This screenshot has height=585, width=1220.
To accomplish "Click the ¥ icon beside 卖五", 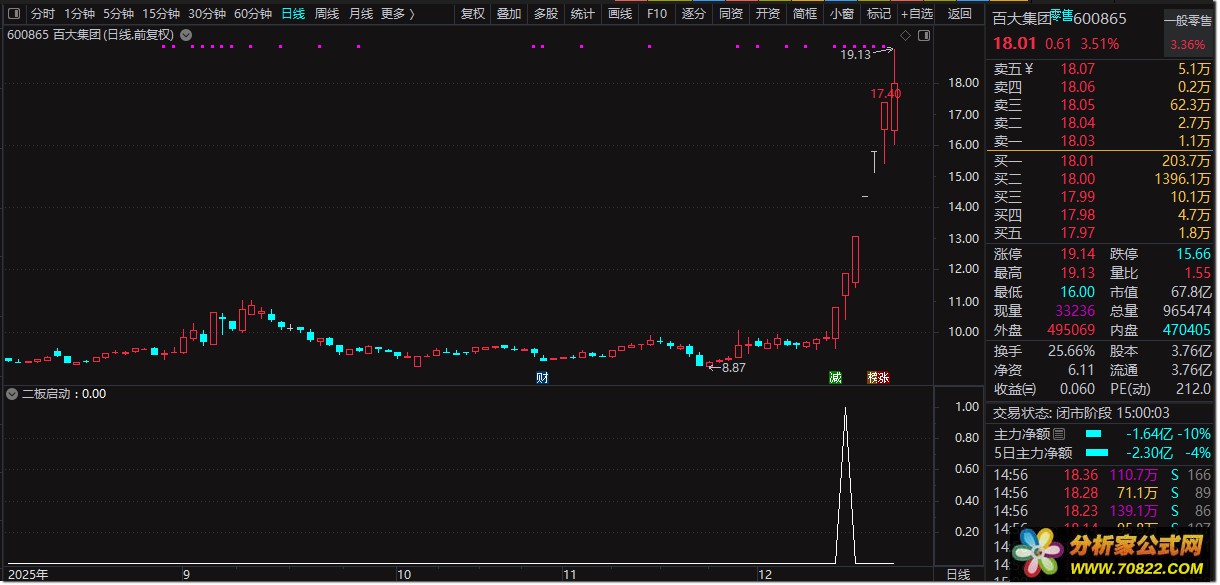I will (1029, 69).
